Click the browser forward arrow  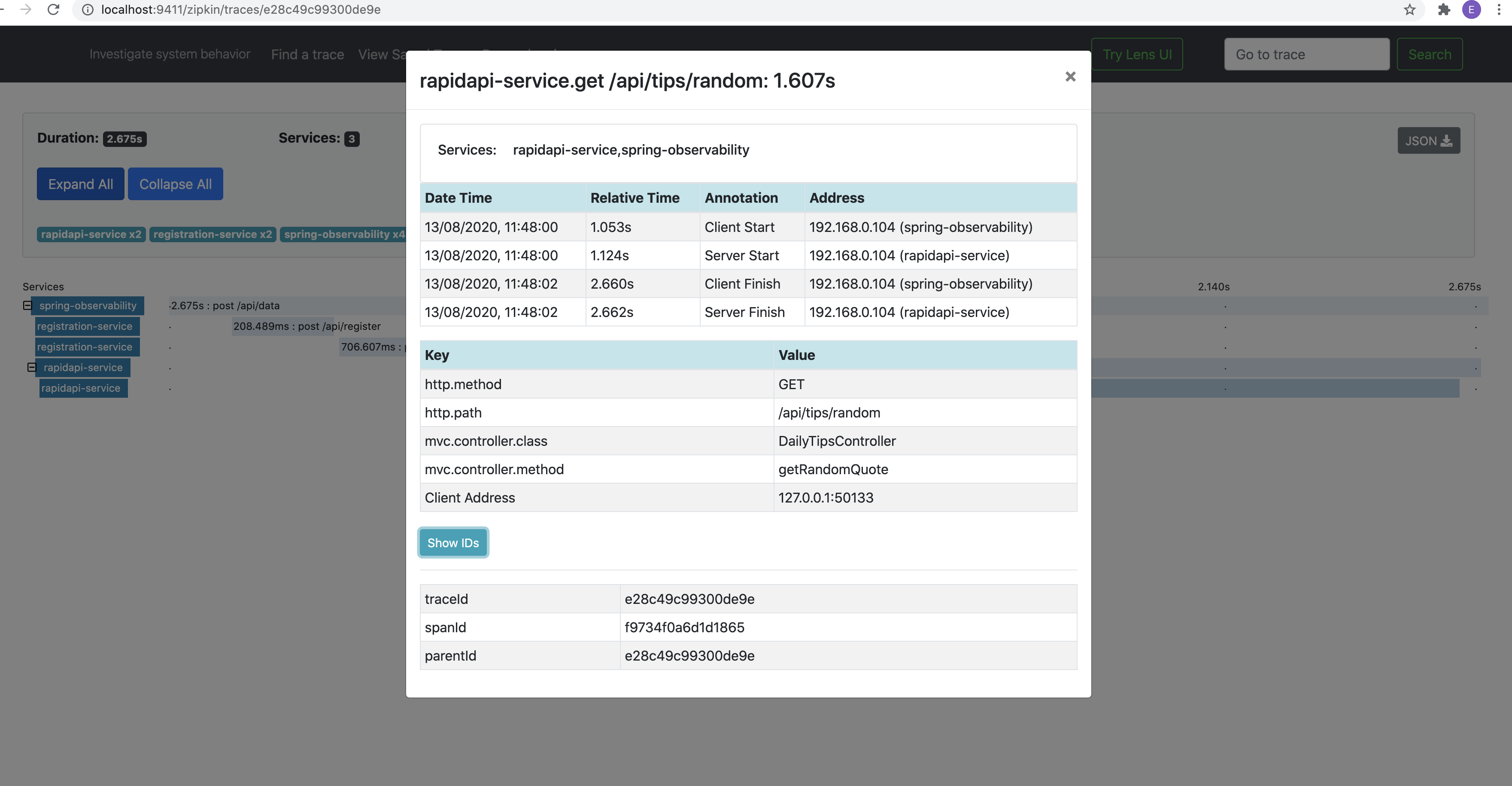(x=26, y=9)
